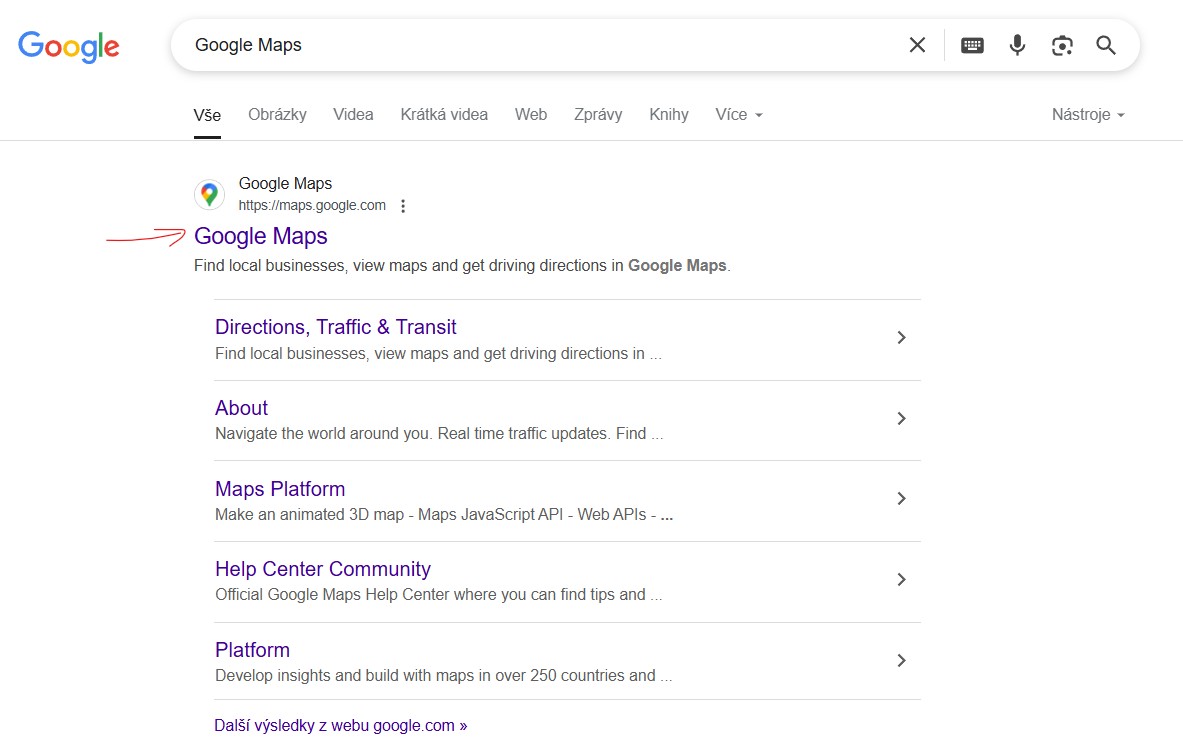Open the main Google Maps result title

[x=260, y=236]
